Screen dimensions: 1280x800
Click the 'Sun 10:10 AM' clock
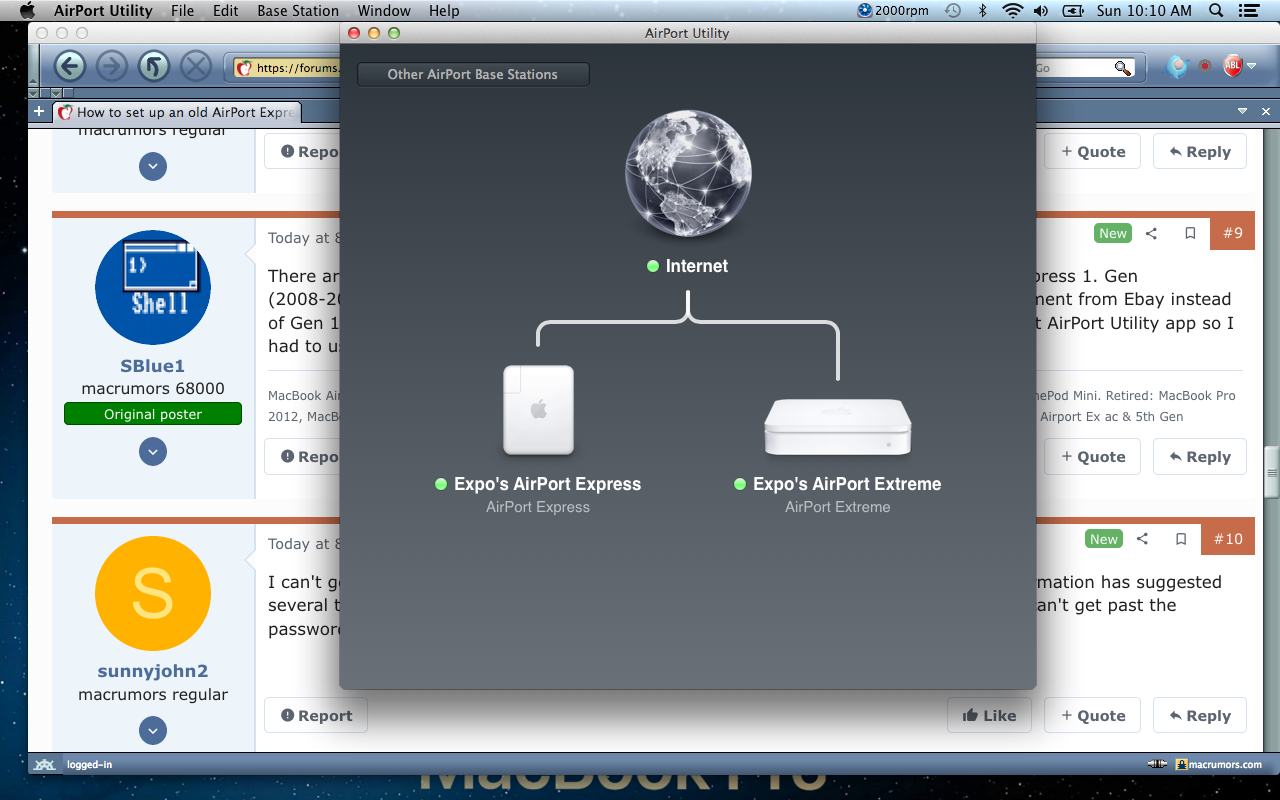tap(1144, 11)
